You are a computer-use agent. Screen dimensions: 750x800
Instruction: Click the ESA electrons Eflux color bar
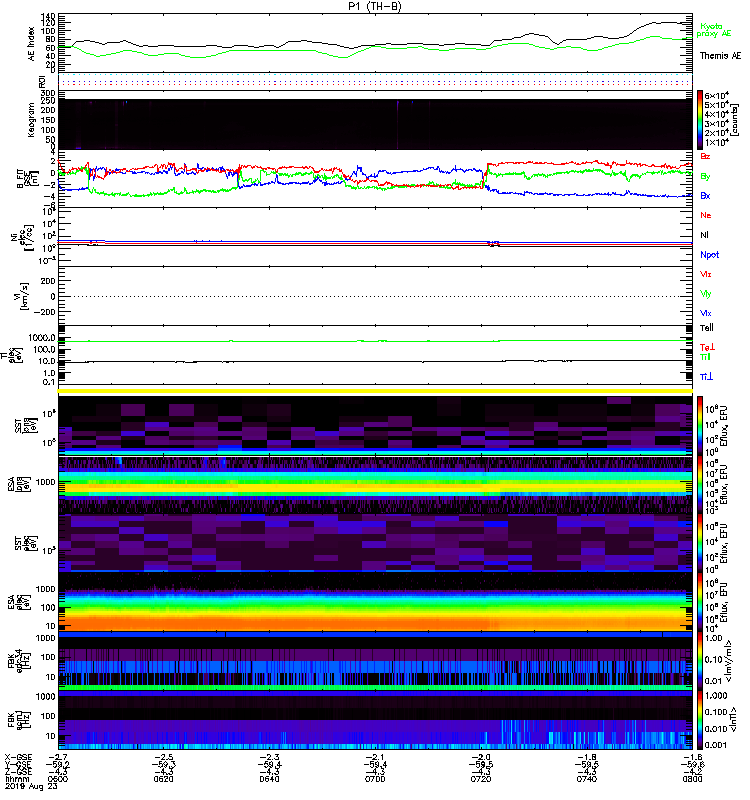pyautogui.click(x=700, y=603)
